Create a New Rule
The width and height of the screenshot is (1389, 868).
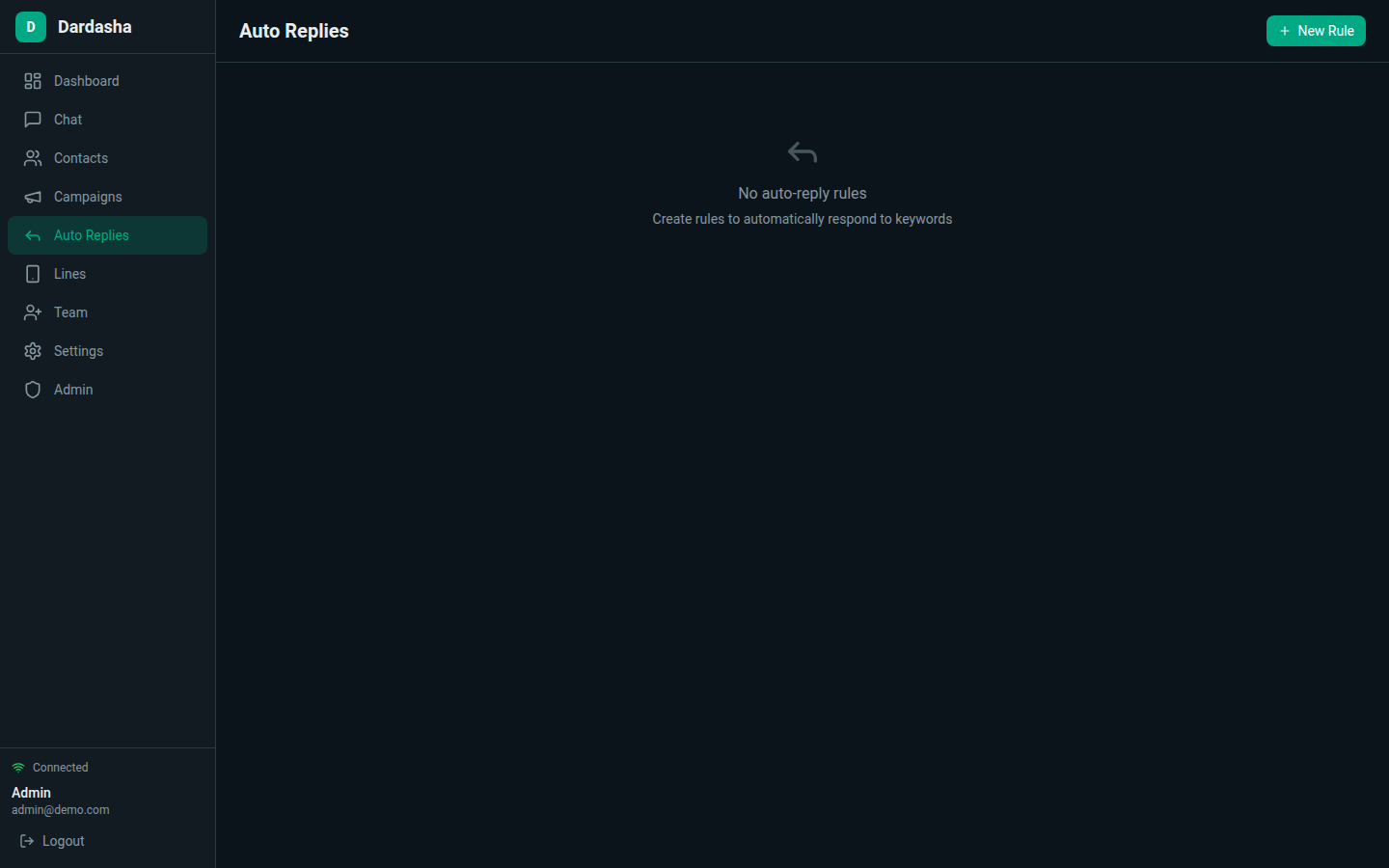(x=1316, y=31)
